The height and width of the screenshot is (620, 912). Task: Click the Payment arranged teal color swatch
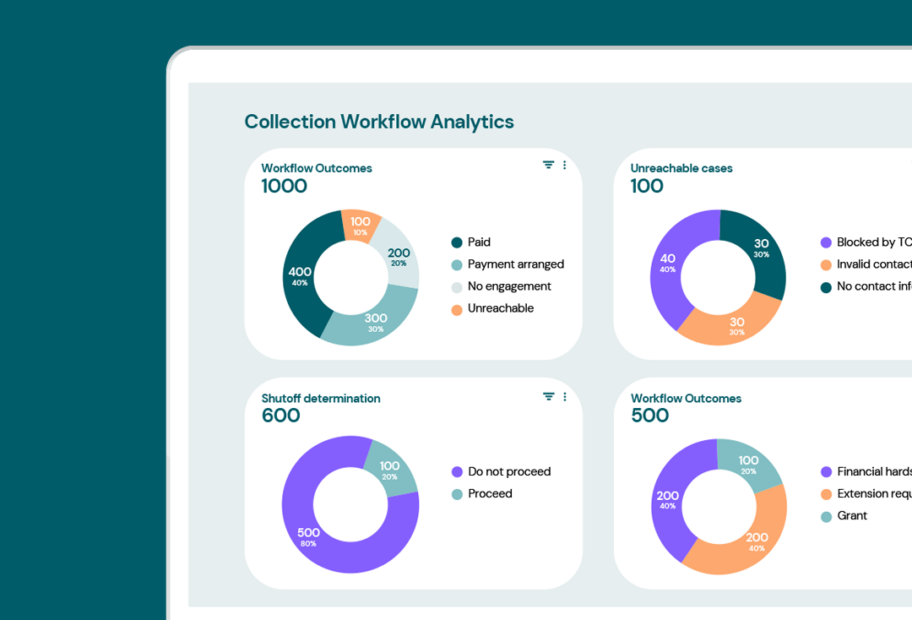tap(457, 264)
